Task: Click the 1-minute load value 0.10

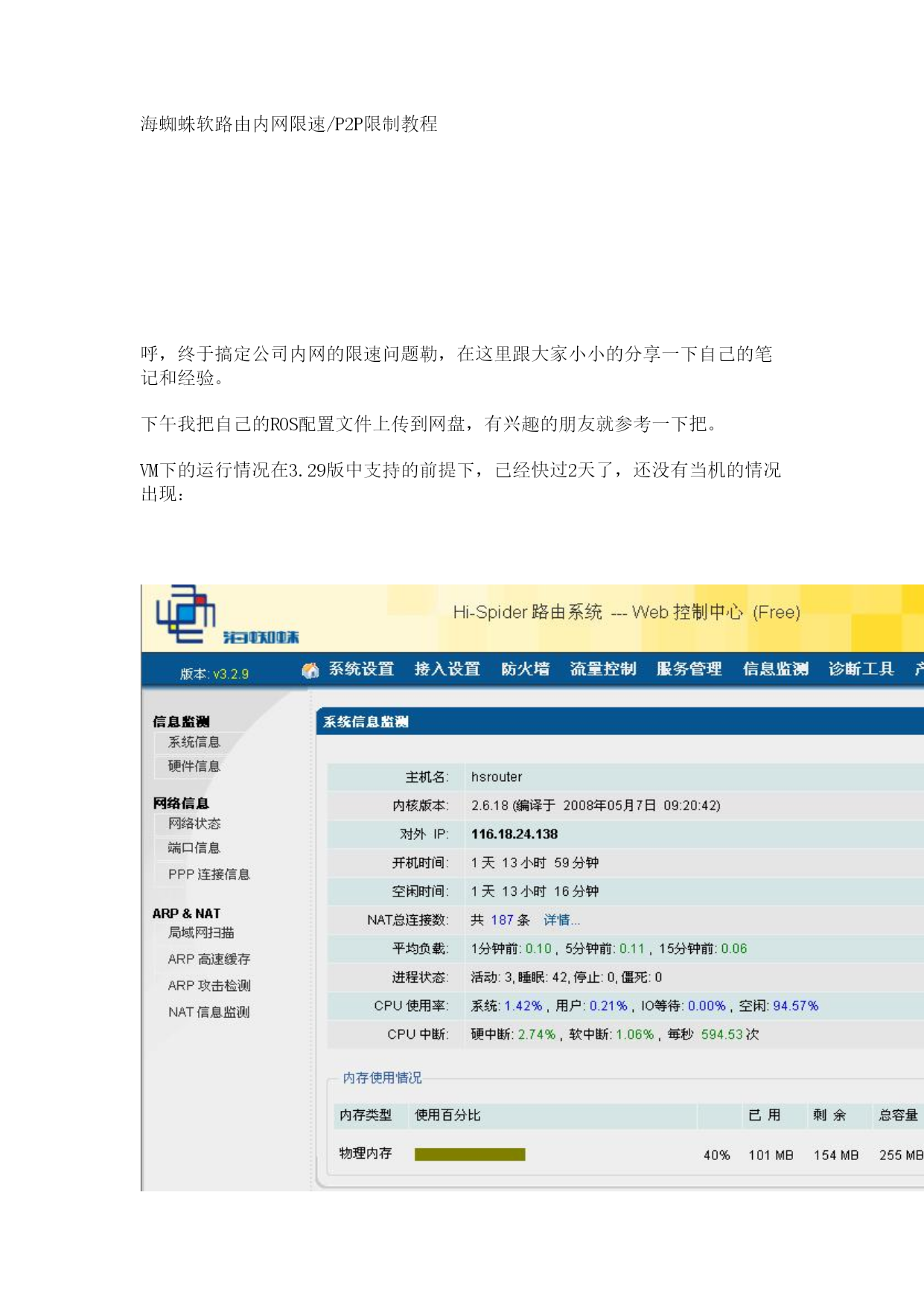Action: pyautogui.click(x=538, y=949)
